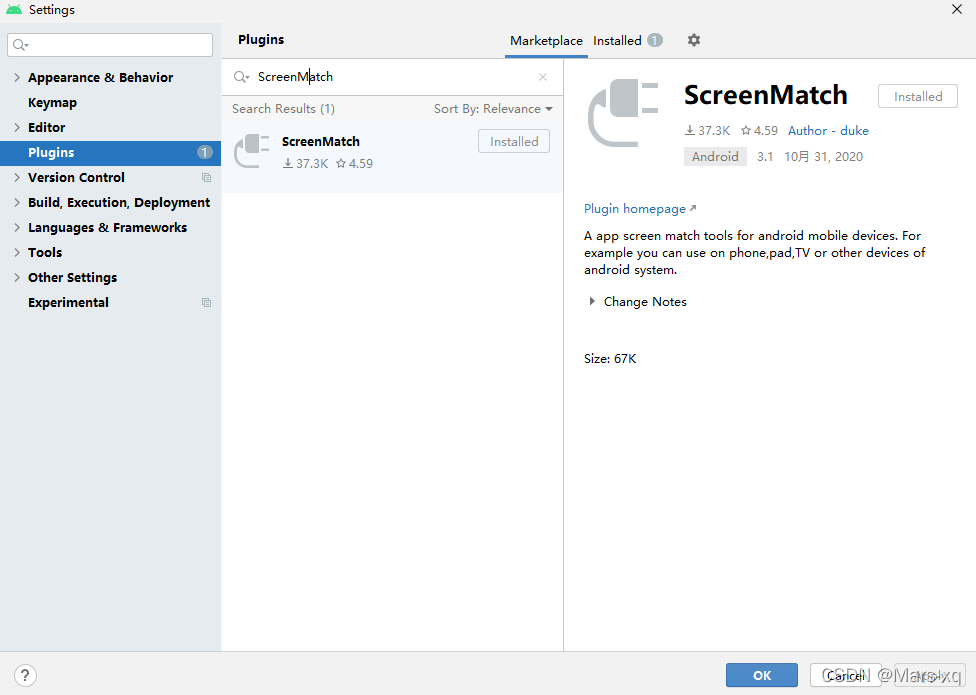Click the Android tag label
The height and width of the screenshot is (695, 976).
pos(715,157)
